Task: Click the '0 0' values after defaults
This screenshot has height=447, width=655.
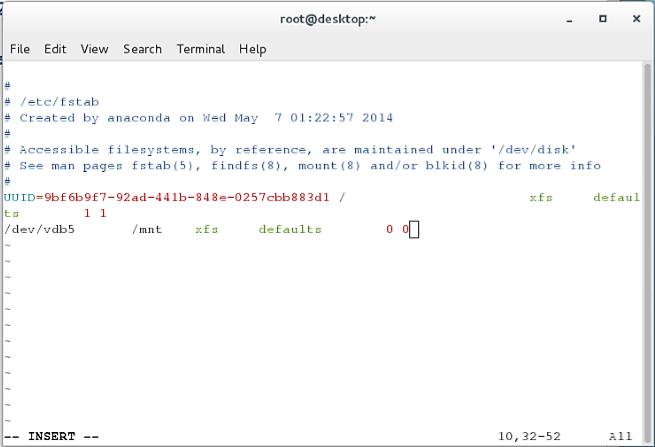Action: pyautogui.click(x=397, y=229)
